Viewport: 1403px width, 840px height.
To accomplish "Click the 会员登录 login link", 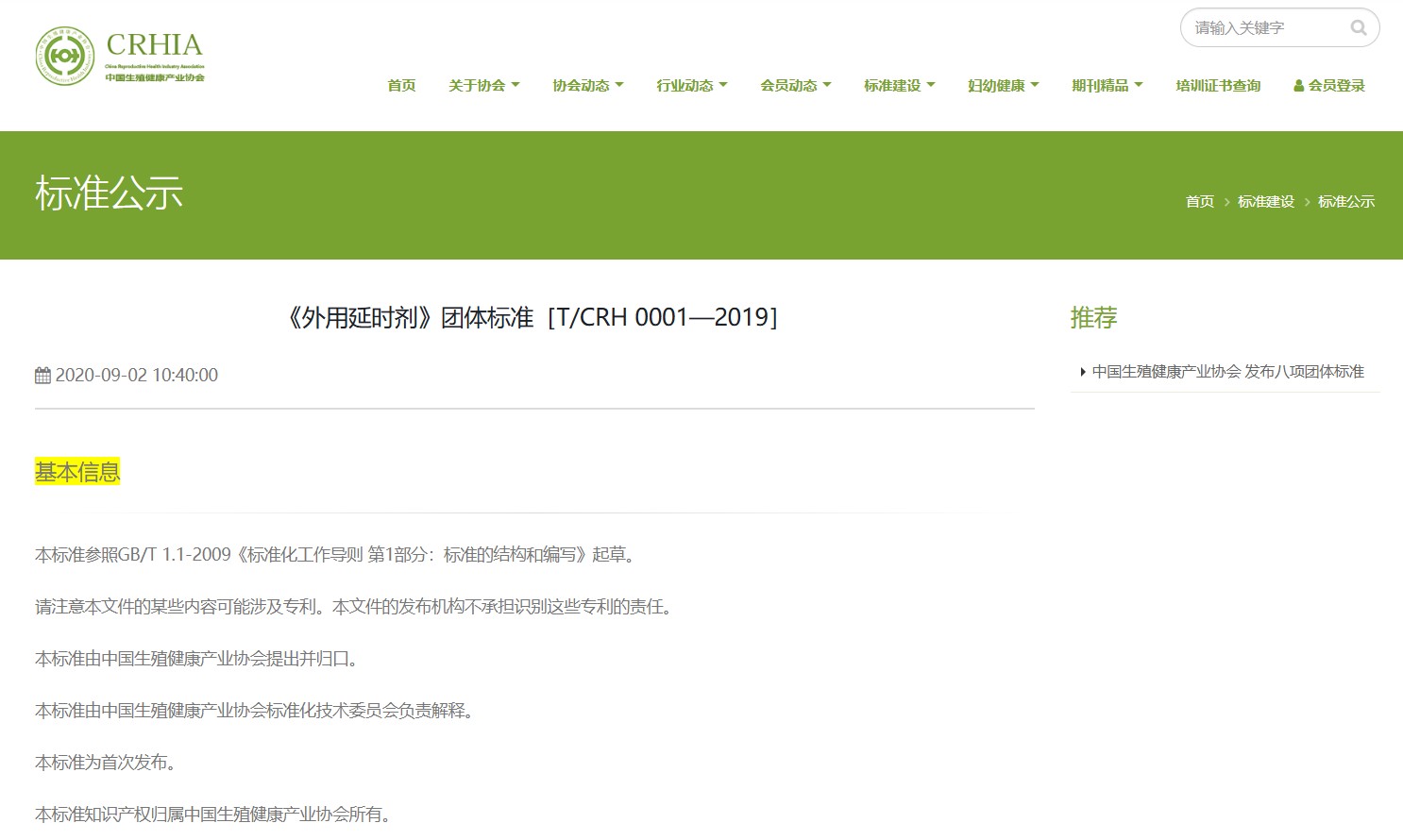I will tap(1336, 86).
